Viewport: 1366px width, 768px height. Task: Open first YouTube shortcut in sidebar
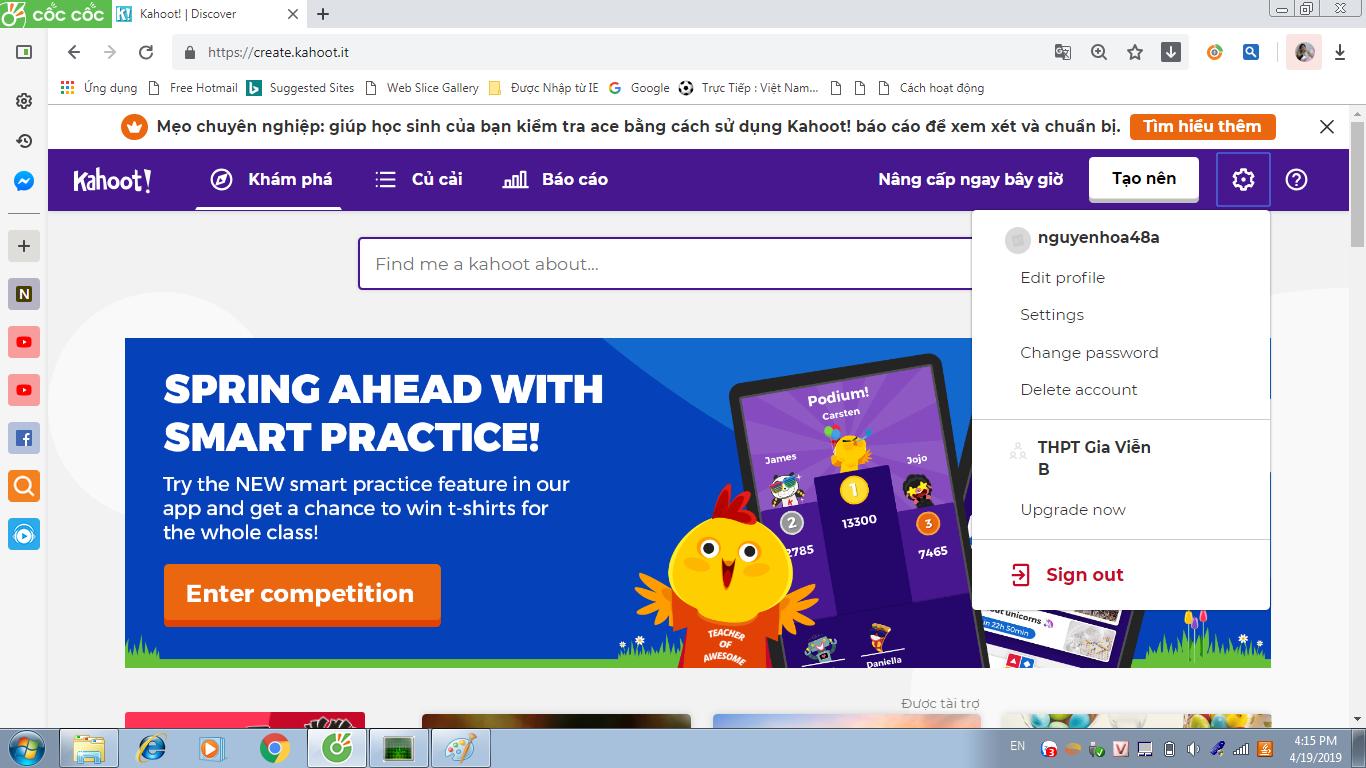tap(24, 342)
